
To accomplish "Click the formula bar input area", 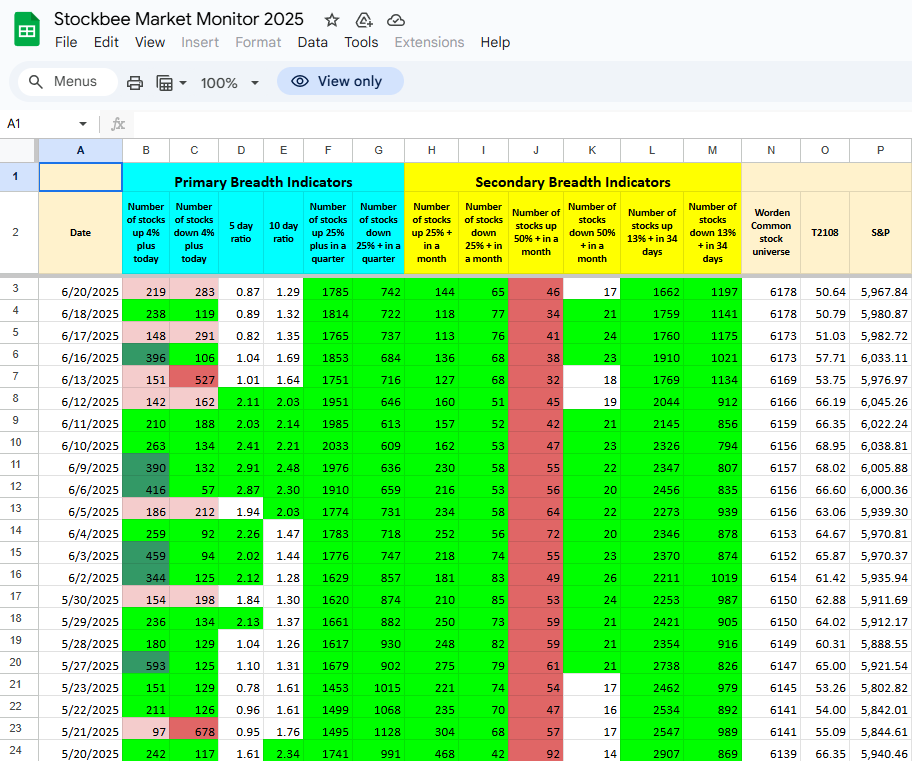I will [522, 124].
